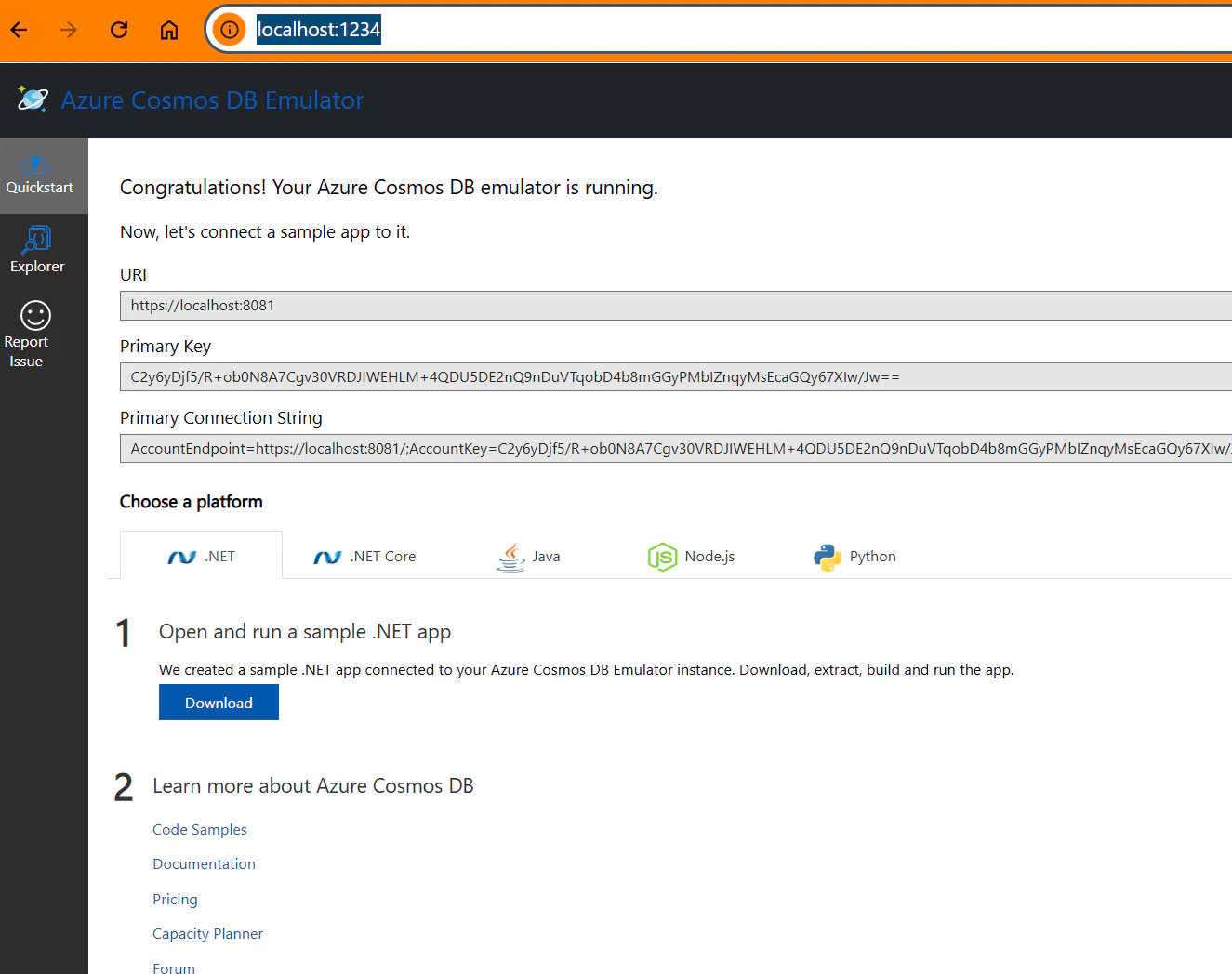This screenshot has height=974, width=1232.
Task: Click the 'URI' label
Action: [x=133, y=275]
